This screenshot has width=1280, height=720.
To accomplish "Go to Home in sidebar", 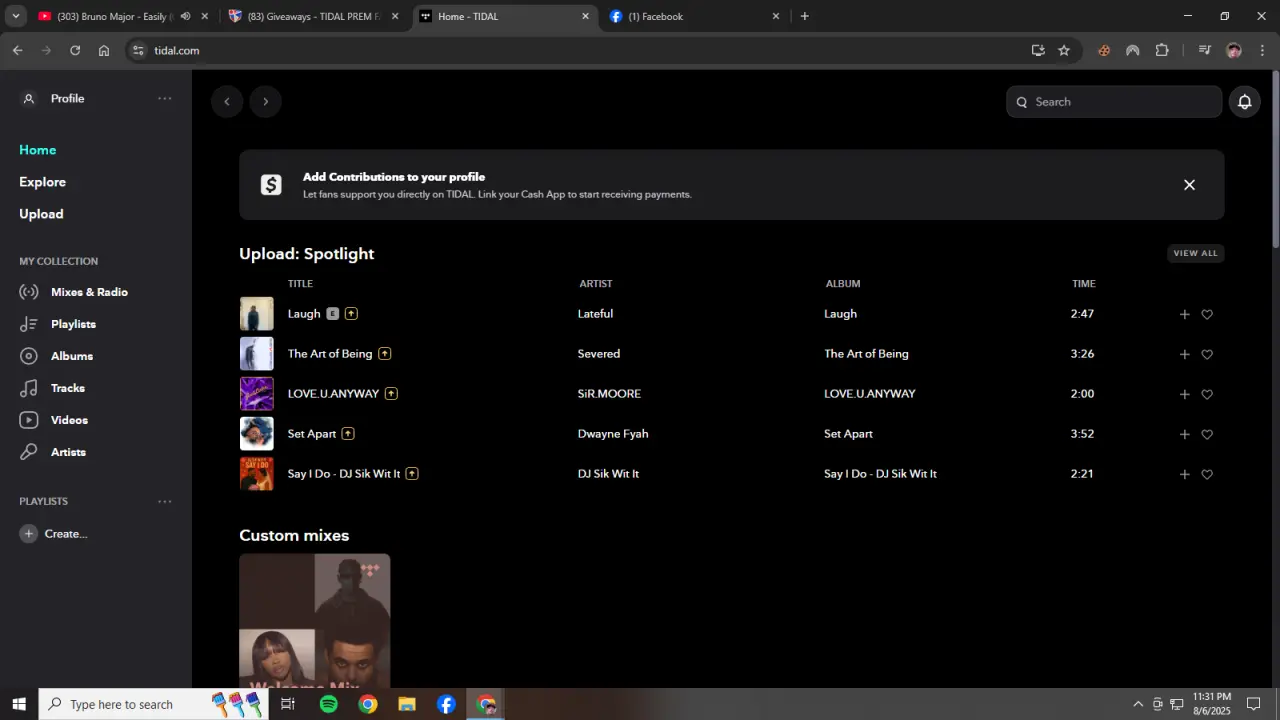I will pos(38,150).
